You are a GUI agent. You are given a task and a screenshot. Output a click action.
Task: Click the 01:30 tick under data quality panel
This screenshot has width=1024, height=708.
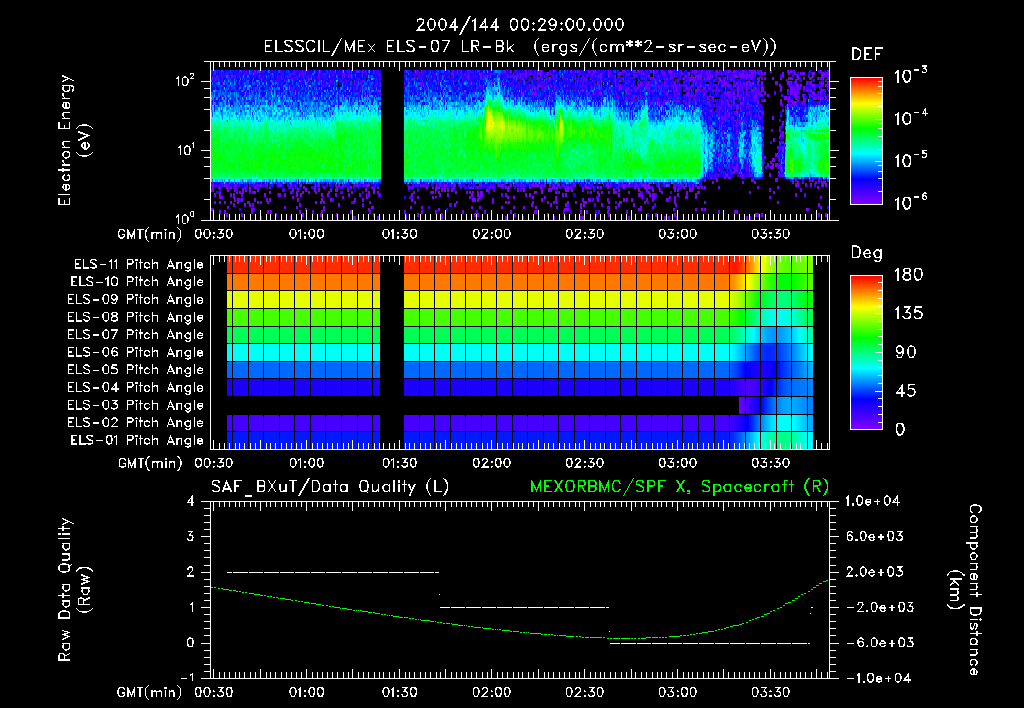pos(399,692)
